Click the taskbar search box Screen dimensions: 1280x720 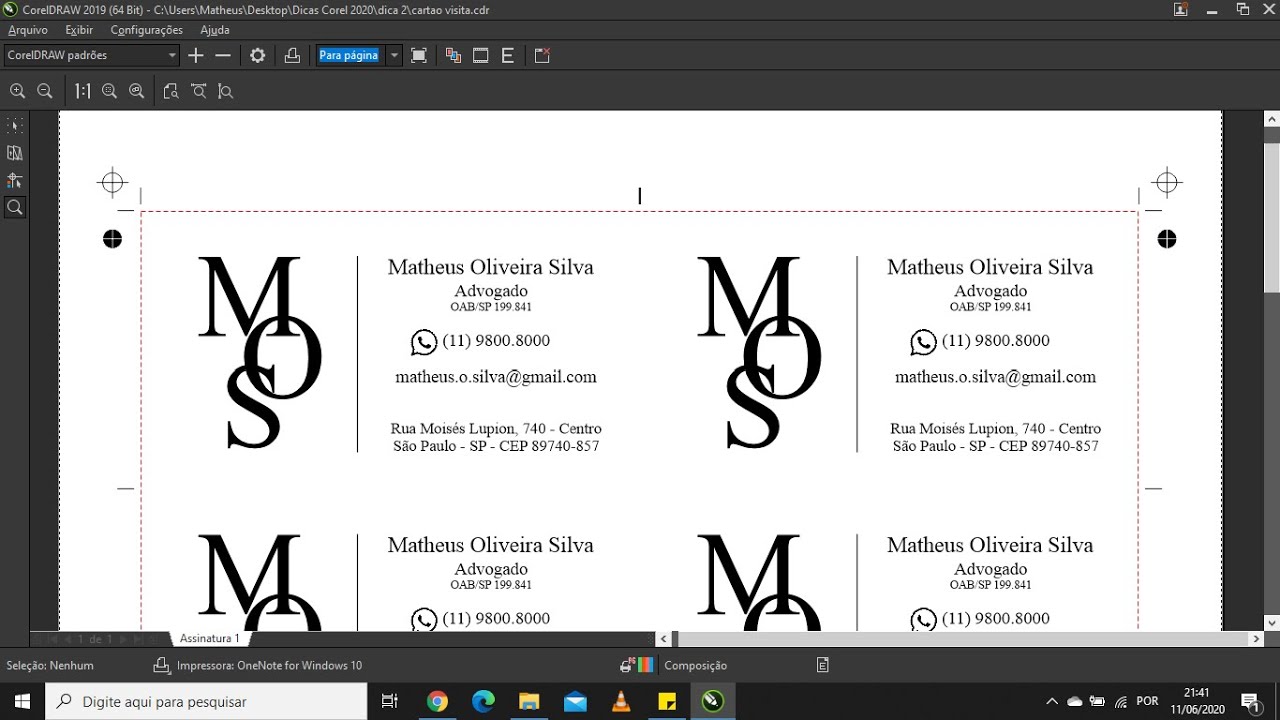206,701
